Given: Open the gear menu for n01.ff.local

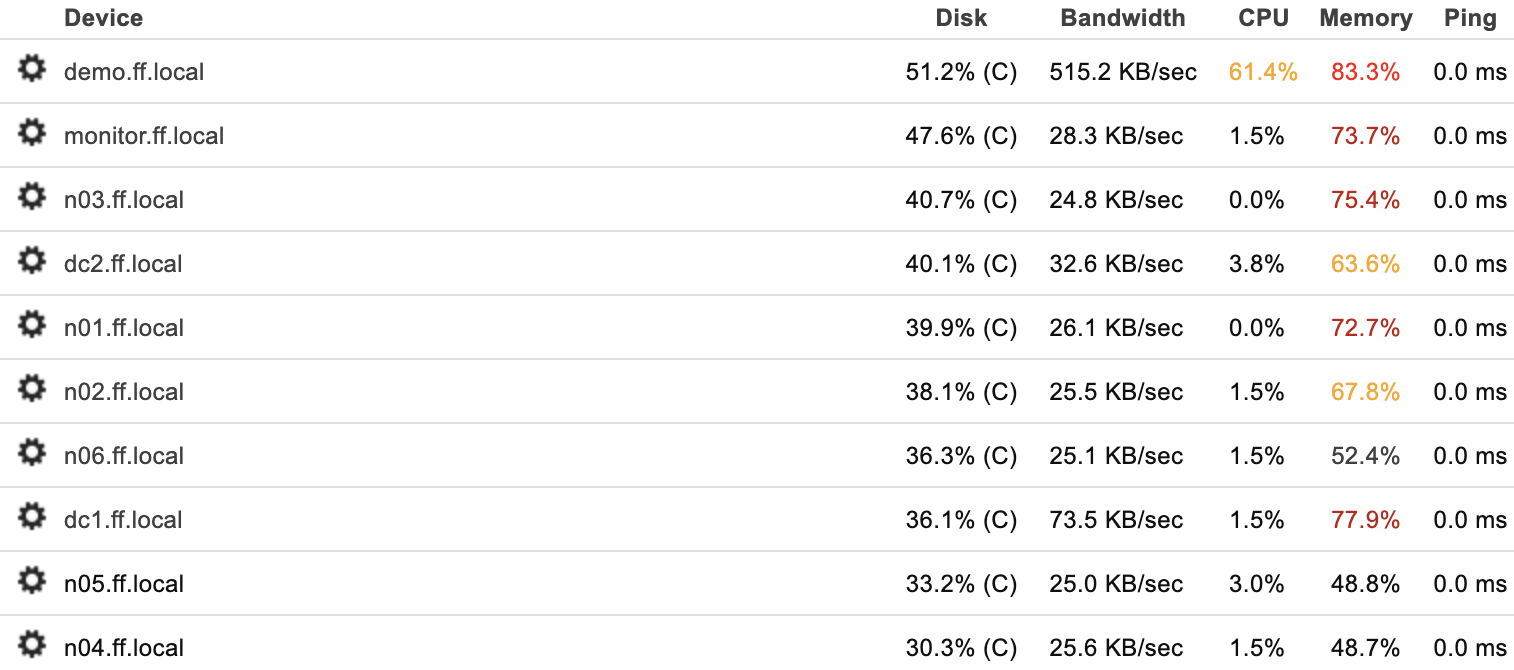Looking at the screenshot, I should [x=32, y=326].
